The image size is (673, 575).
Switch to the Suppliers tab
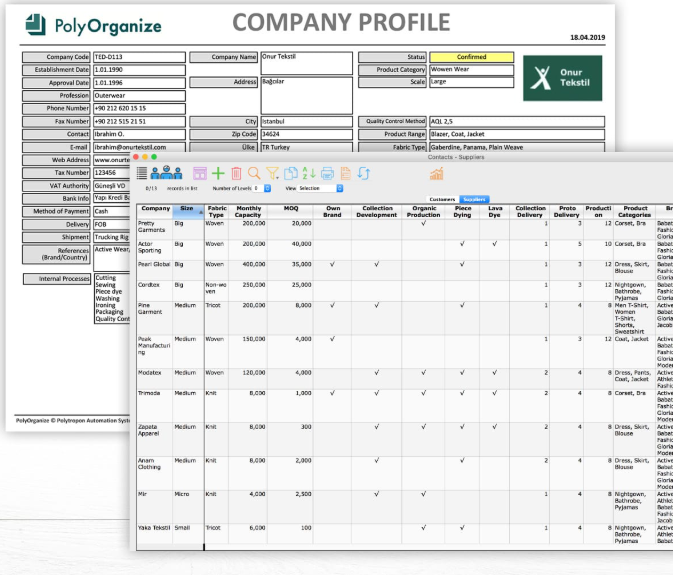474,199
